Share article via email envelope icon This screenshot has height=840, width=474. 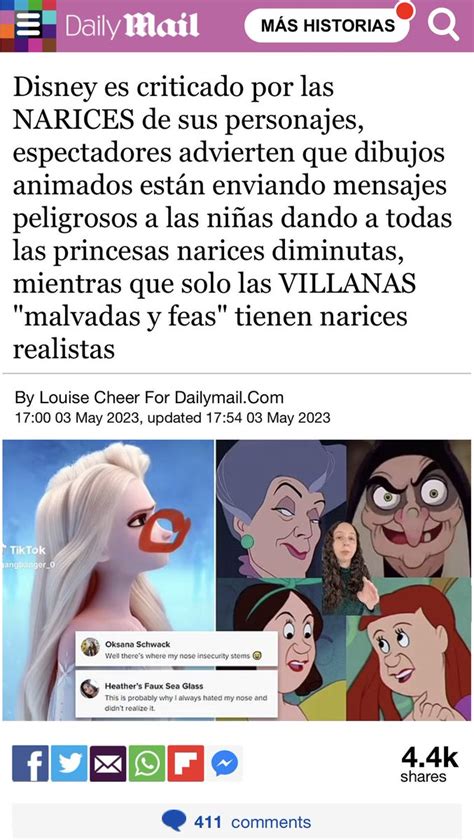tap(108, 763)
